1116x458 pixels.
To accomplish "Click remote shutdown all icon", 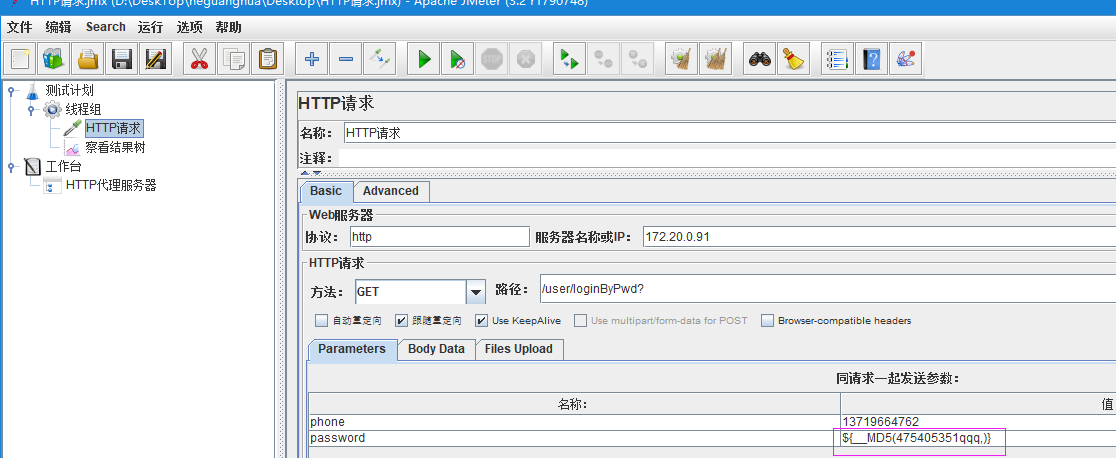I will click(x=638, y=58).
